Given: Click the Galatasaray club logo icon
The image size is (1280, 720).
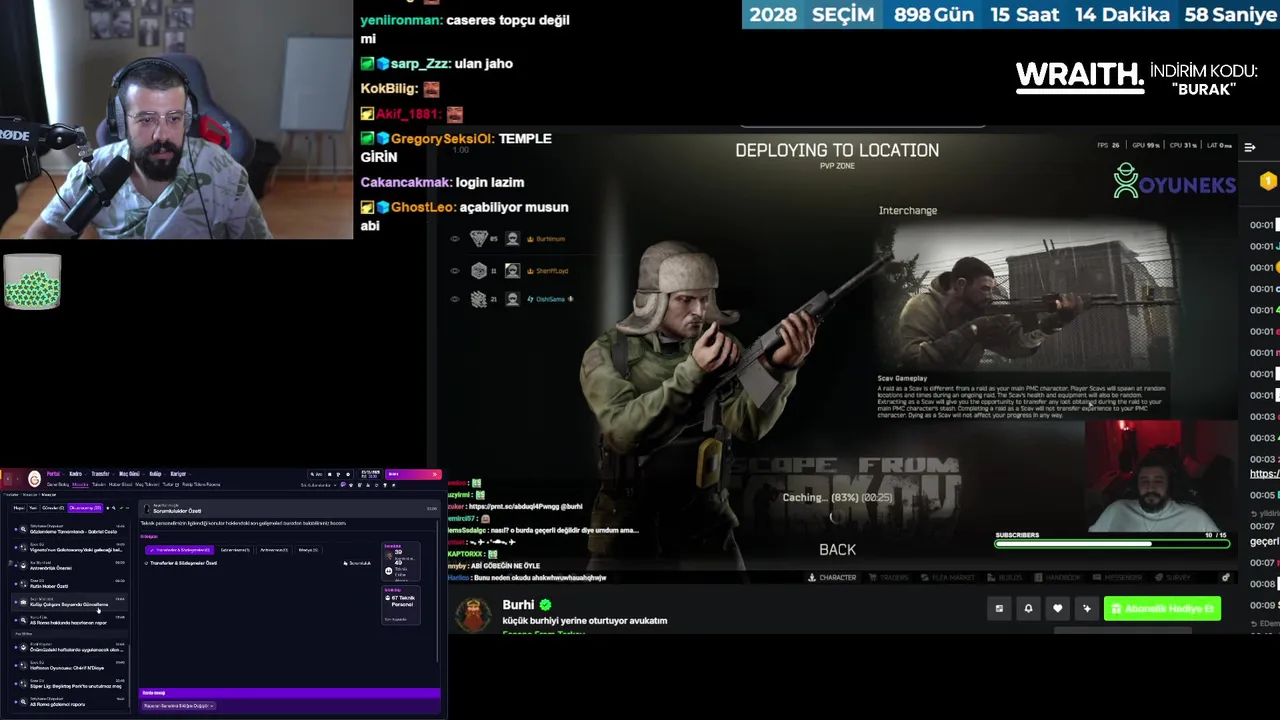Looking at the screenshot, I should [x=34, y=479].
